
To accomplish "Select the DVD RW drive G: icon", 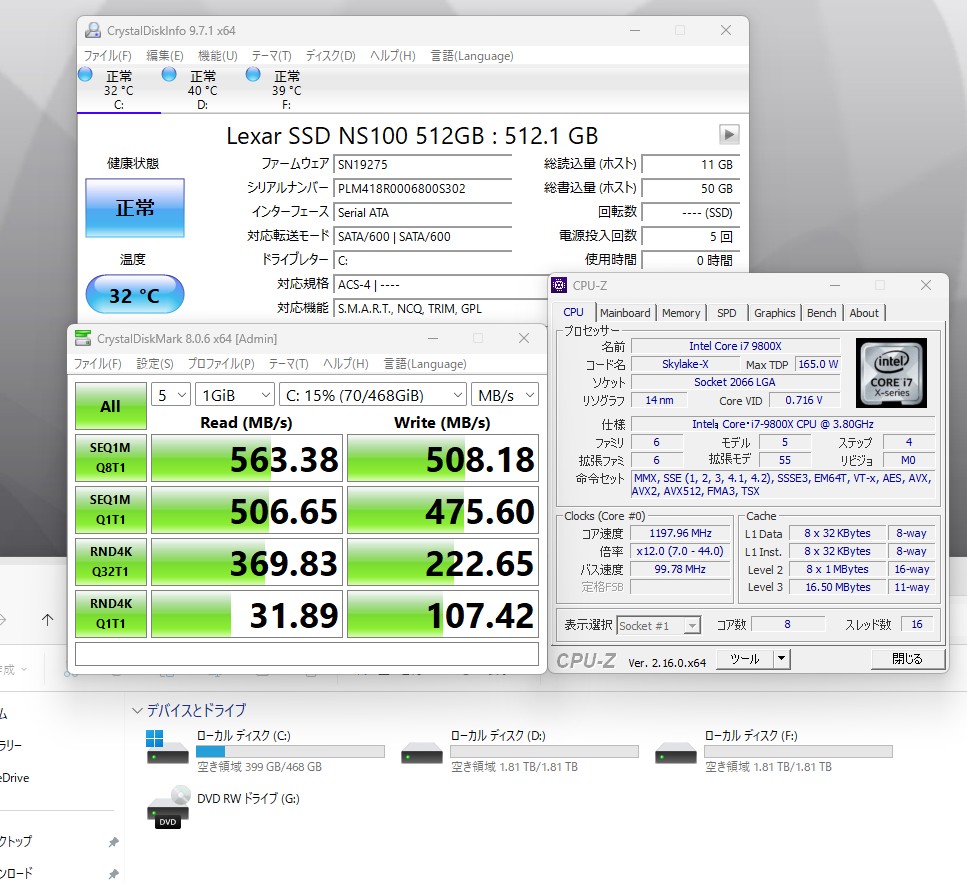I will (x=167, y=807).
